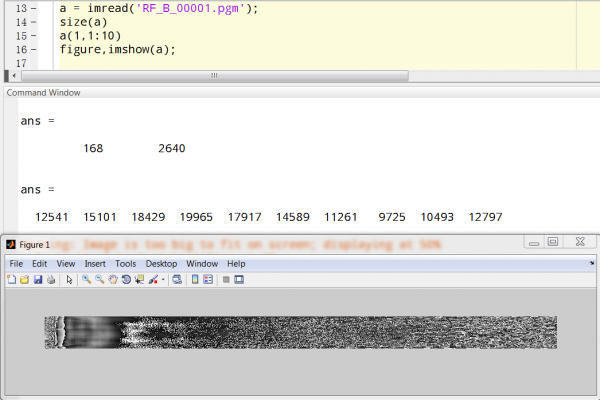
Task: Click the Hide Plot Tools icon
Action: pyautogui.click(x=226, y=280)
